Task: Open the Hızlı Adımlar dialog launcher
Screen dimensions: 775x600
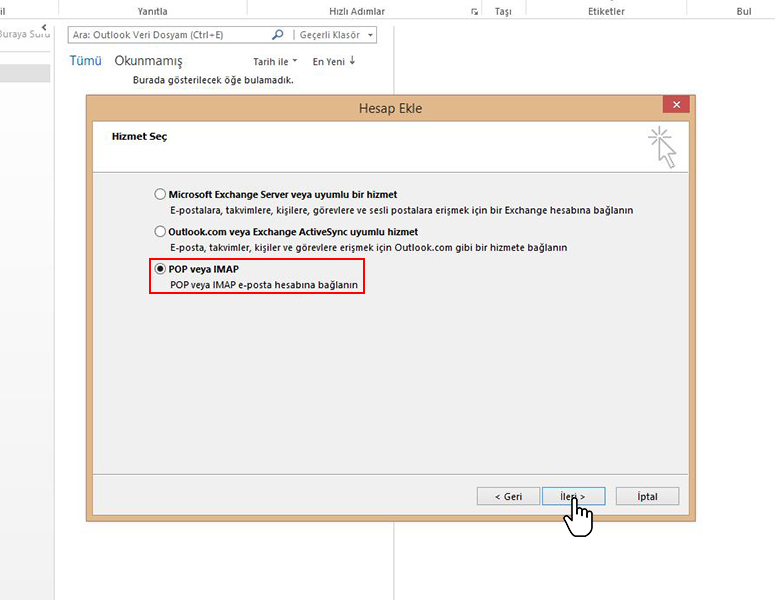Action: 474,12
